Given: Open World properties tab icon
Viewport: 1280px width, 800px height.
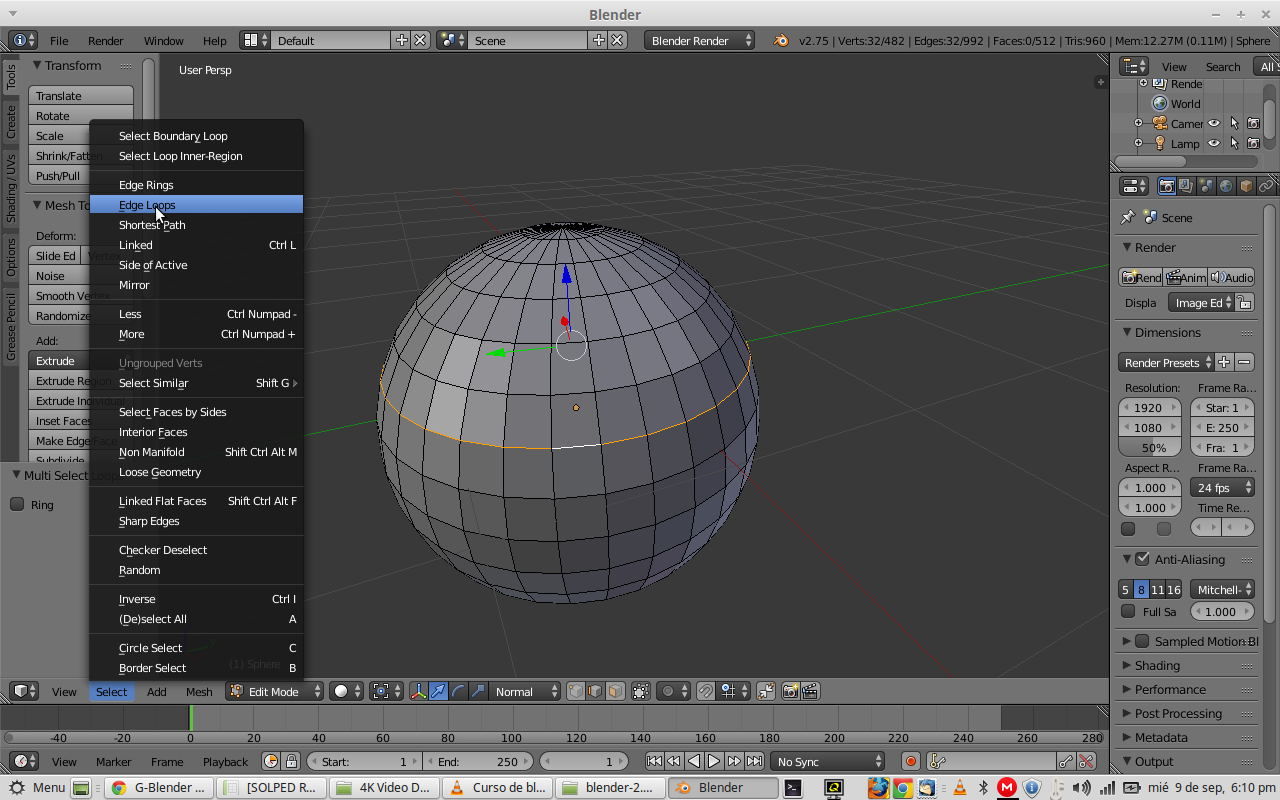Looking at the screenshot, I should 1226,186.
